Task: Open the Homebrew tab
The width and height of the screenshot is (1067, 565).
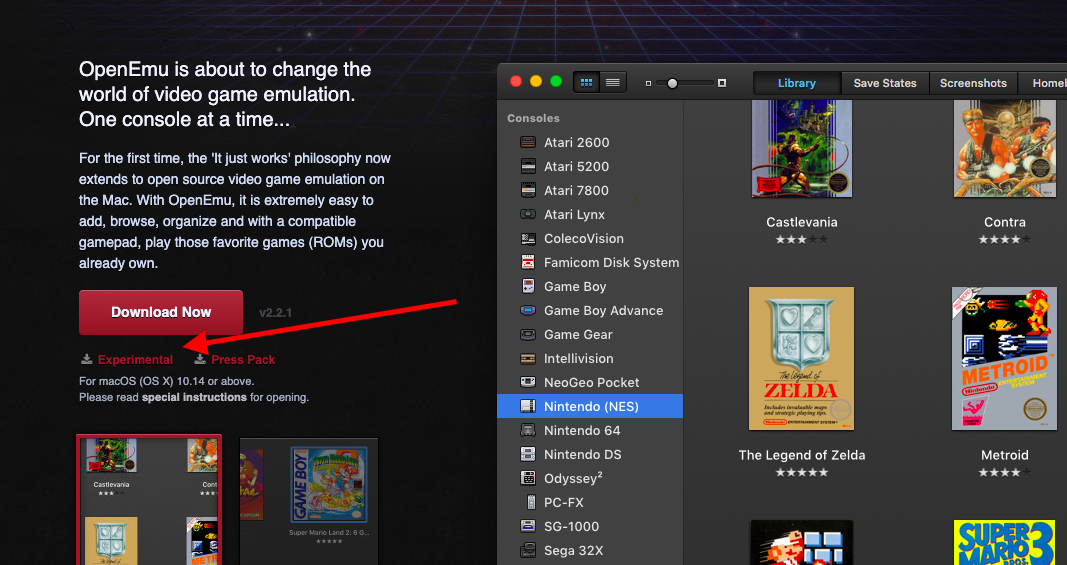Action: pyautogui.click(x=1043, y=83)
